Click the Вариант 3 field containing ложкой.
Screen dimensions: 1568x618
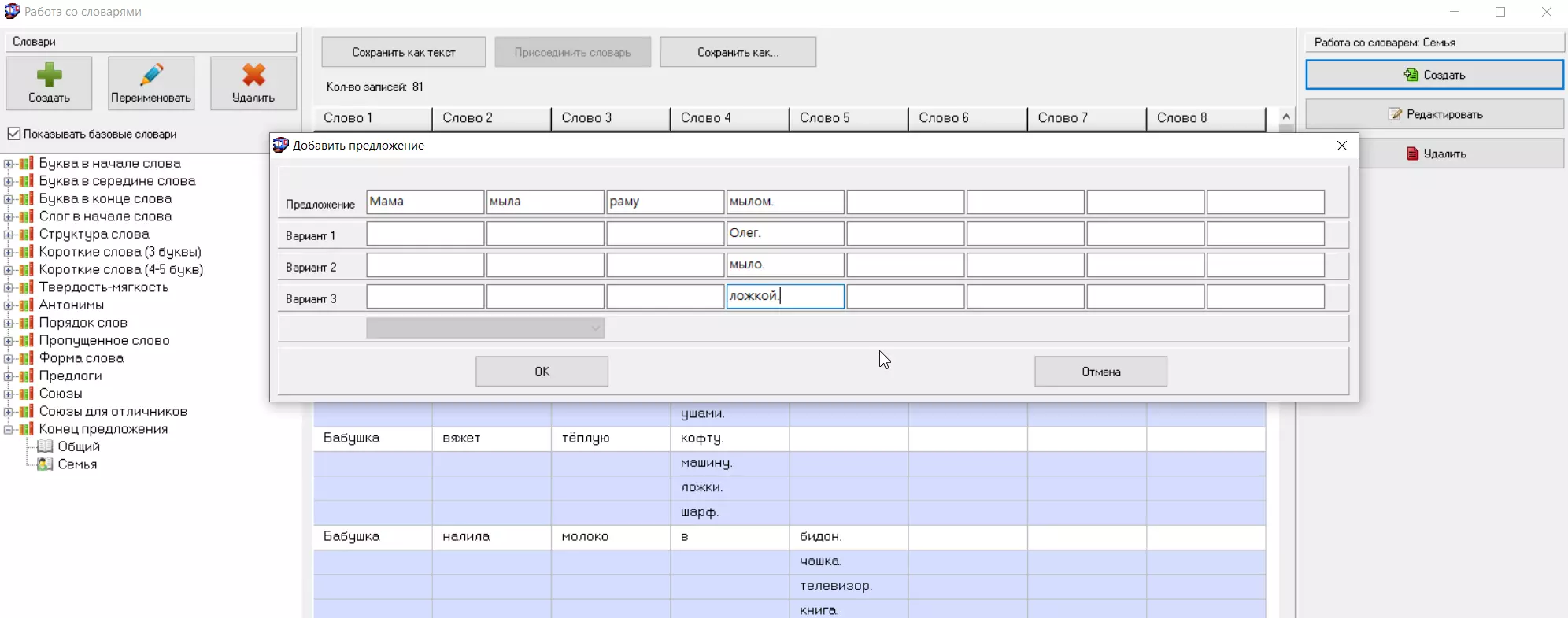(786, 296)
